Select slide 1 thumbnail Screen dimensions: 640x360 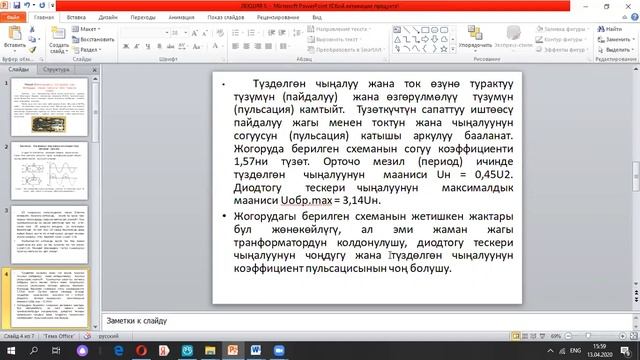49,107
